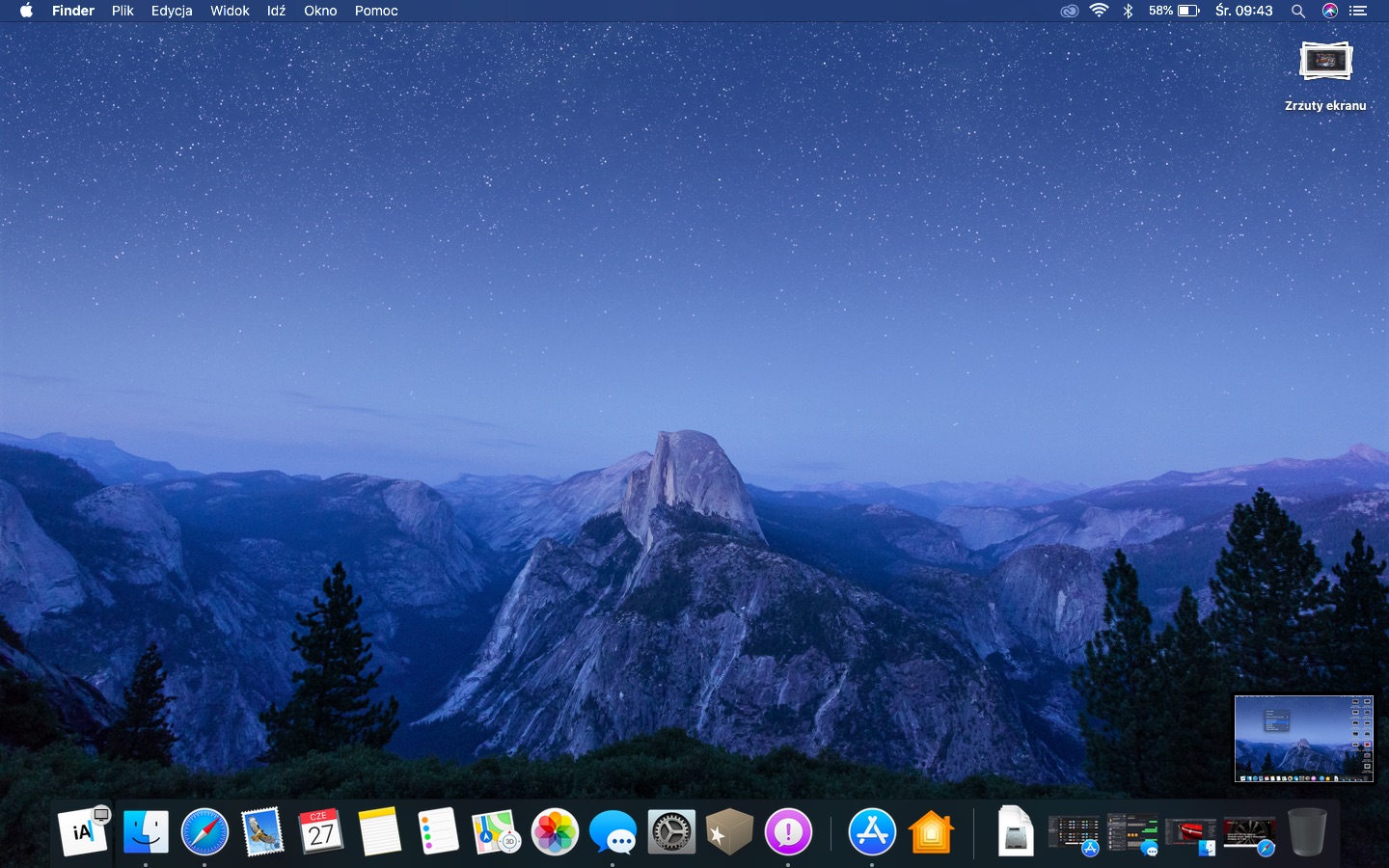The image size is (1389, 868).
Task: Open the Mail app with the eagle stamp icon
Action: click(x=262, y=831)
